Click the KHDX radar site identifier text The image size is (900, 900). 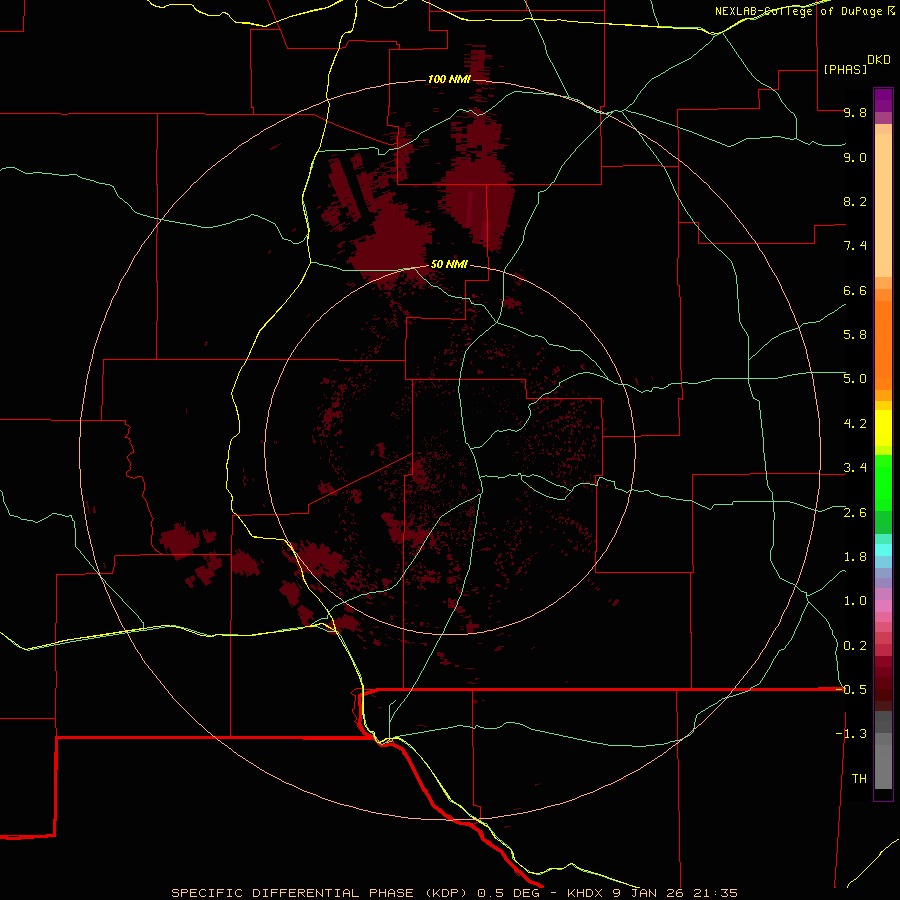587,893
